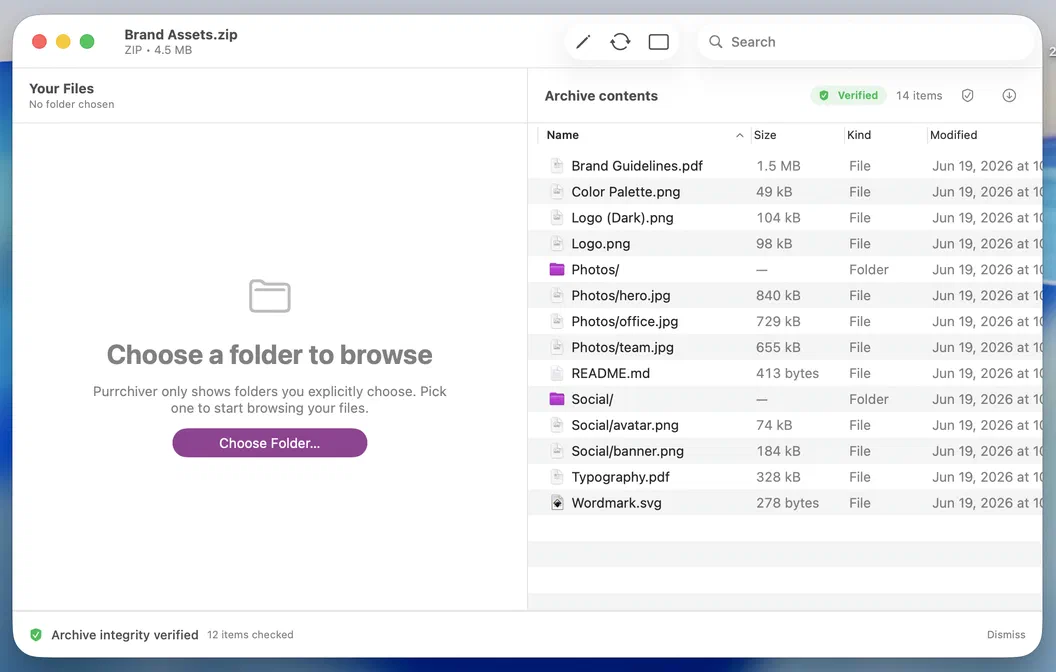Click the Choose Folder... button
Image resolution: width=1056 pixels, height=672 pixels.
pos(269,443)
